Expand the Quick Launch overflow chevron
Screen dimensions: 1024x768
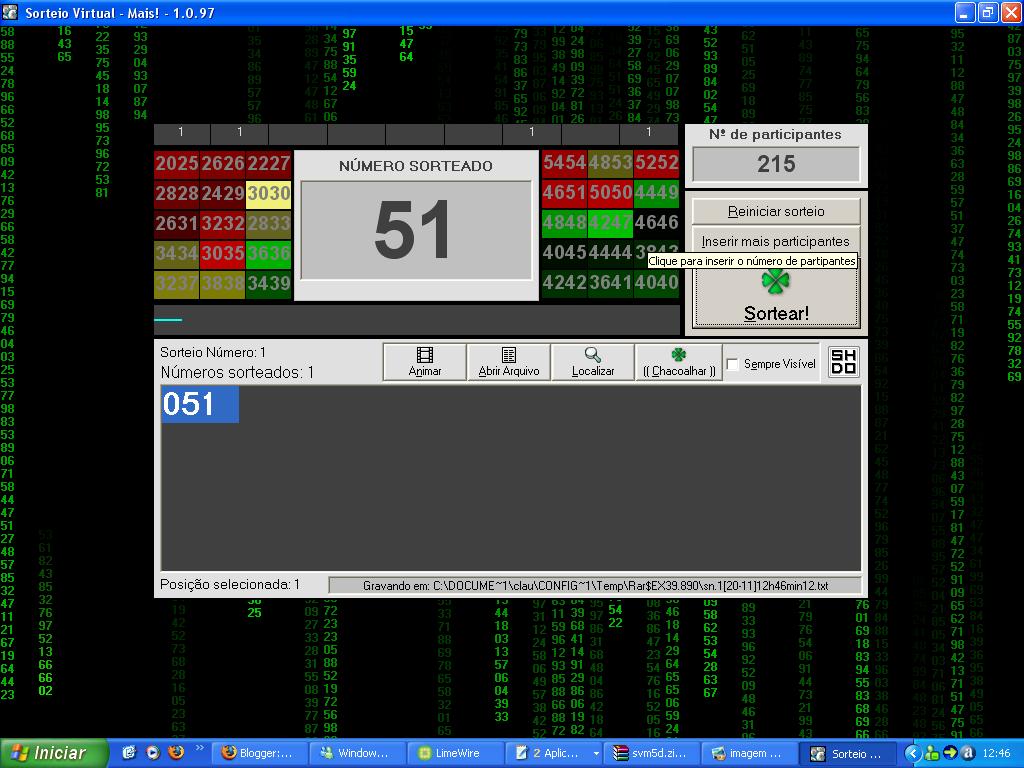pos(200,748)
